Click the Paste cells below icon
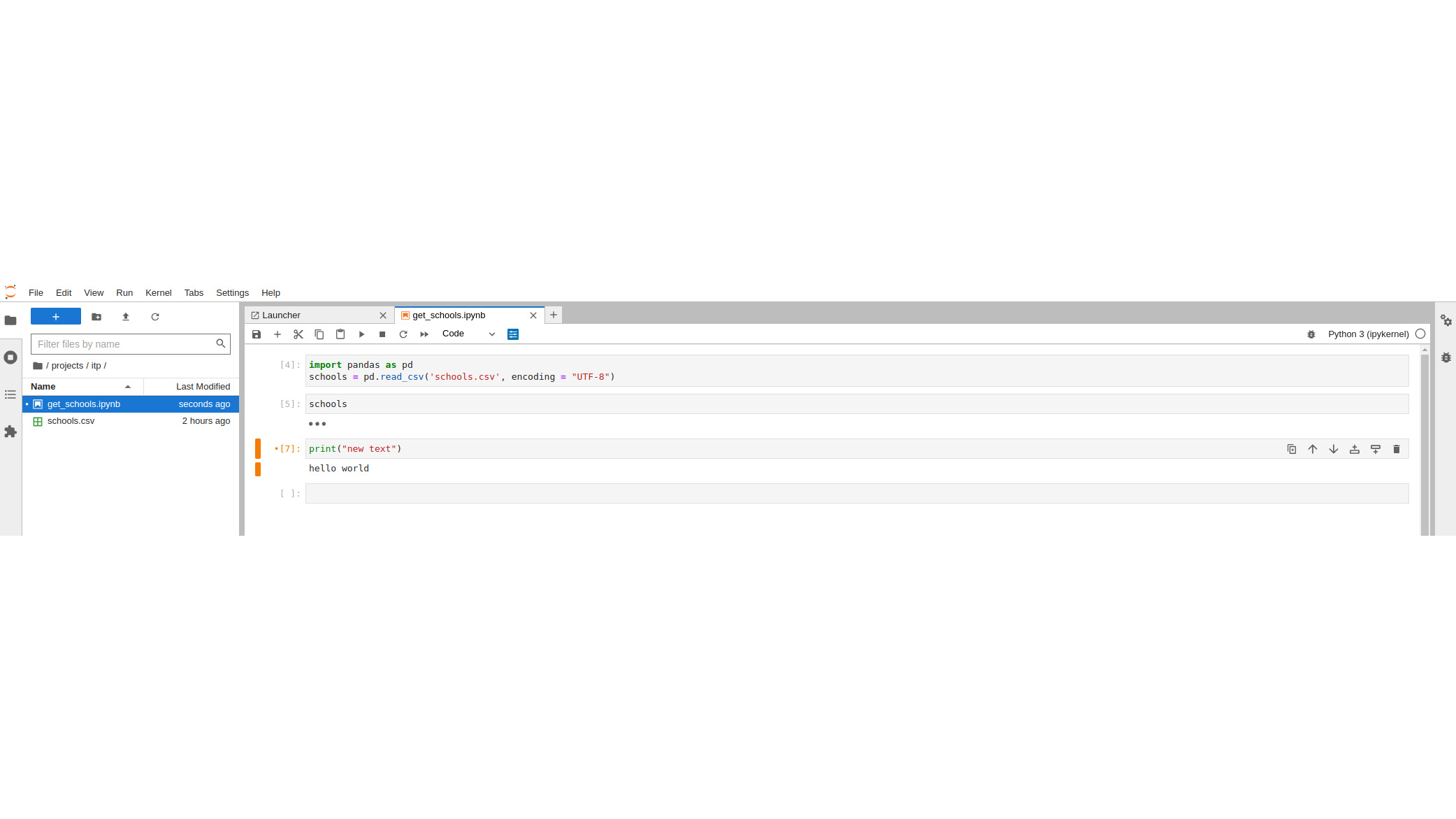 [x=340, y=333]
